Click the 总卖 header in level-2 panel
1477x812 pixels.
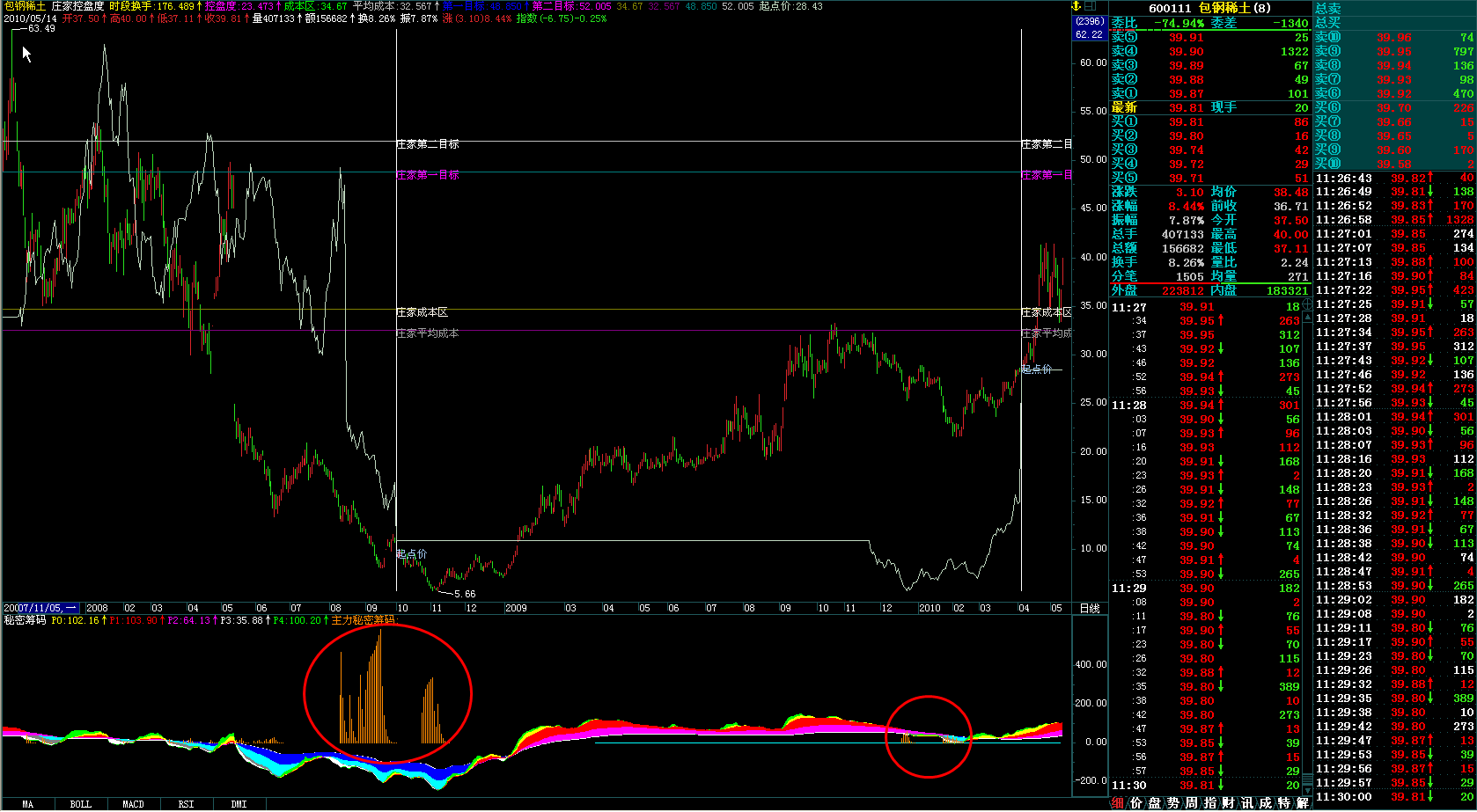tap(1328, 9)
